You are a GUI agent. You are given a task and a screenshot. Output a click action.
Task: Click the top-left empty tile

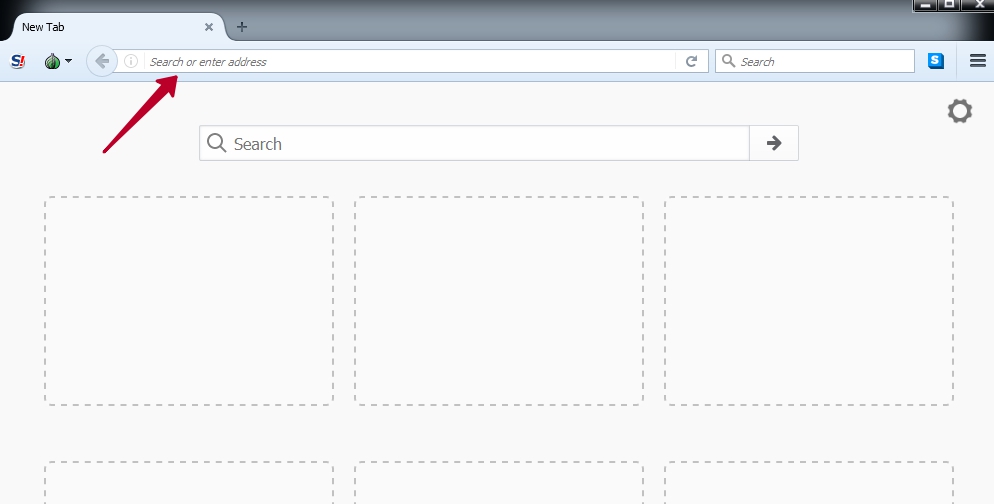(x=189, y=301)
